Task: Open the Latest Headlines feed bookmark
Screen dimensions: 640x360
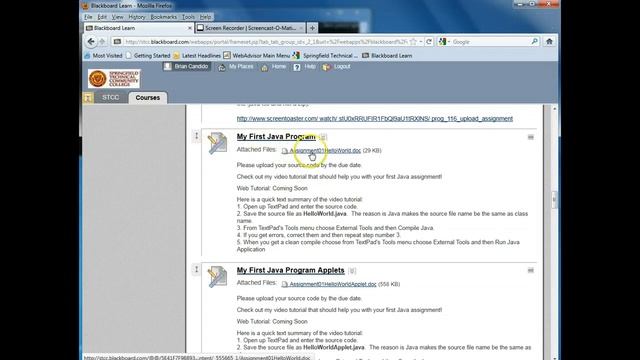Action: click(x=197, y=56)
